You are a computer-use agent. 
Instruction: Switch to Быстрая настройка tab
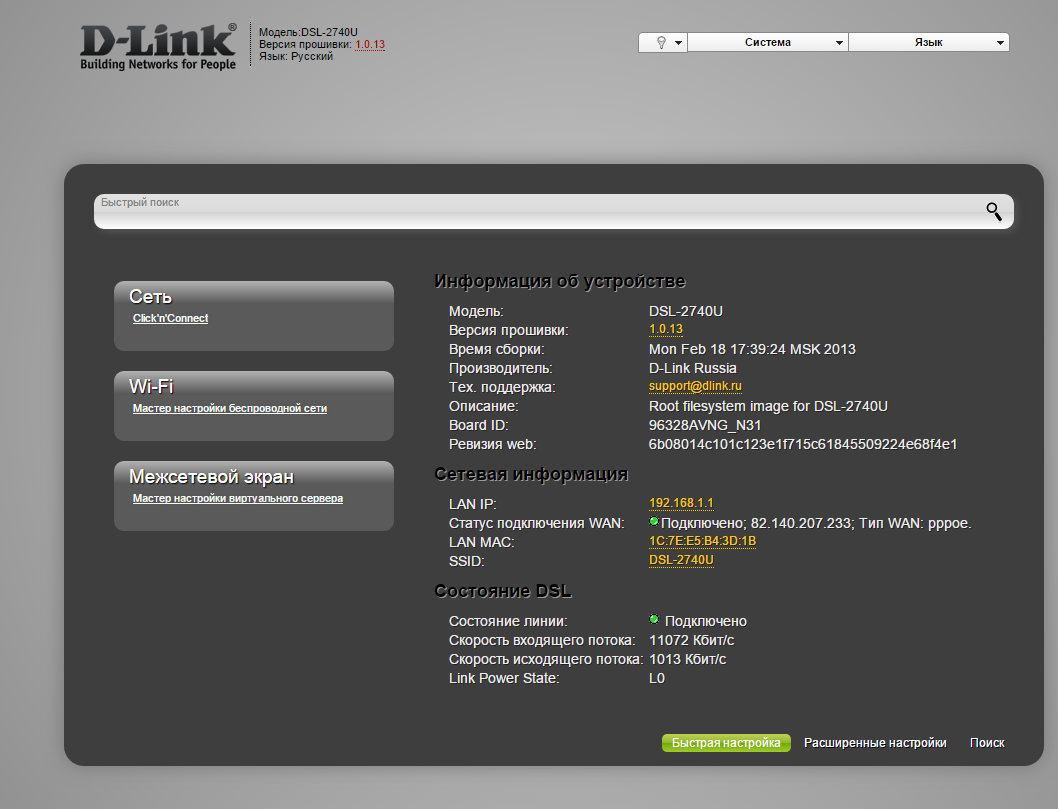tap(726, 743)
